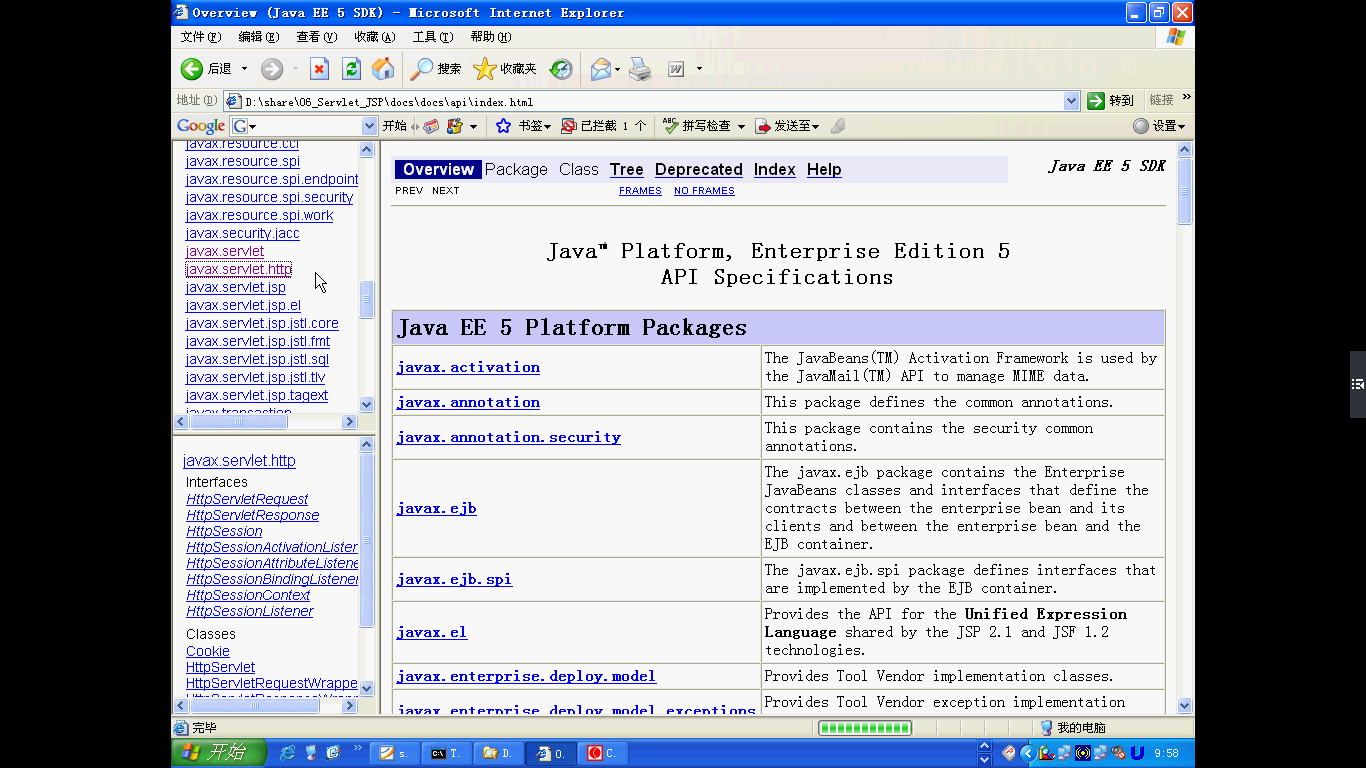This screenshot has height=768, width=1366.
Task: Expand quick launch overflow chevron
Action: coord(358,747)
